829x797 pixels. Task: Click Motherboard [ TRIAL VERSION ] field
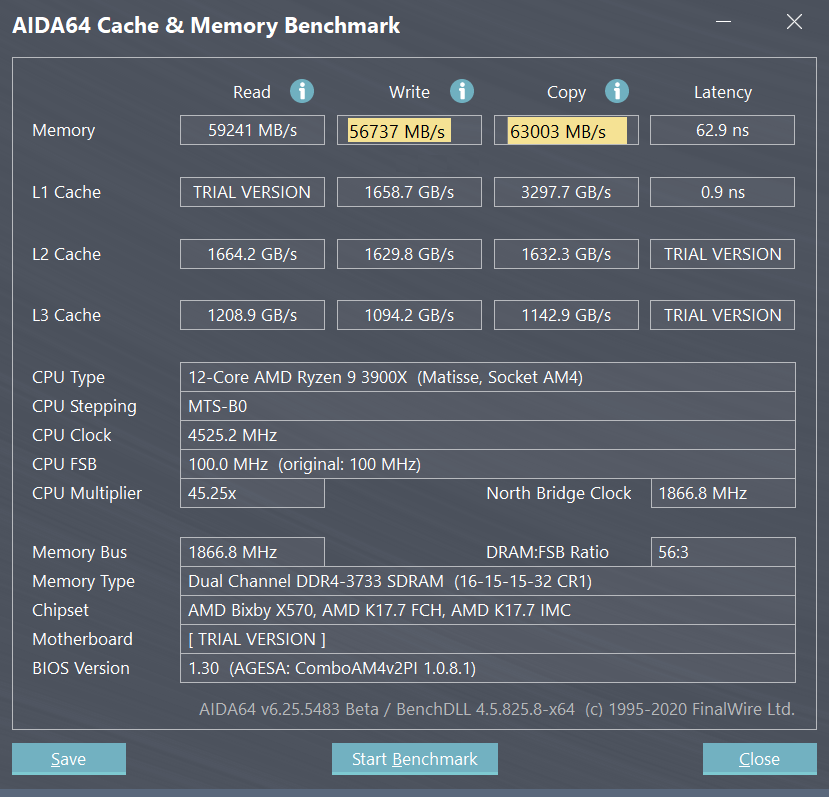coord(488,639)
